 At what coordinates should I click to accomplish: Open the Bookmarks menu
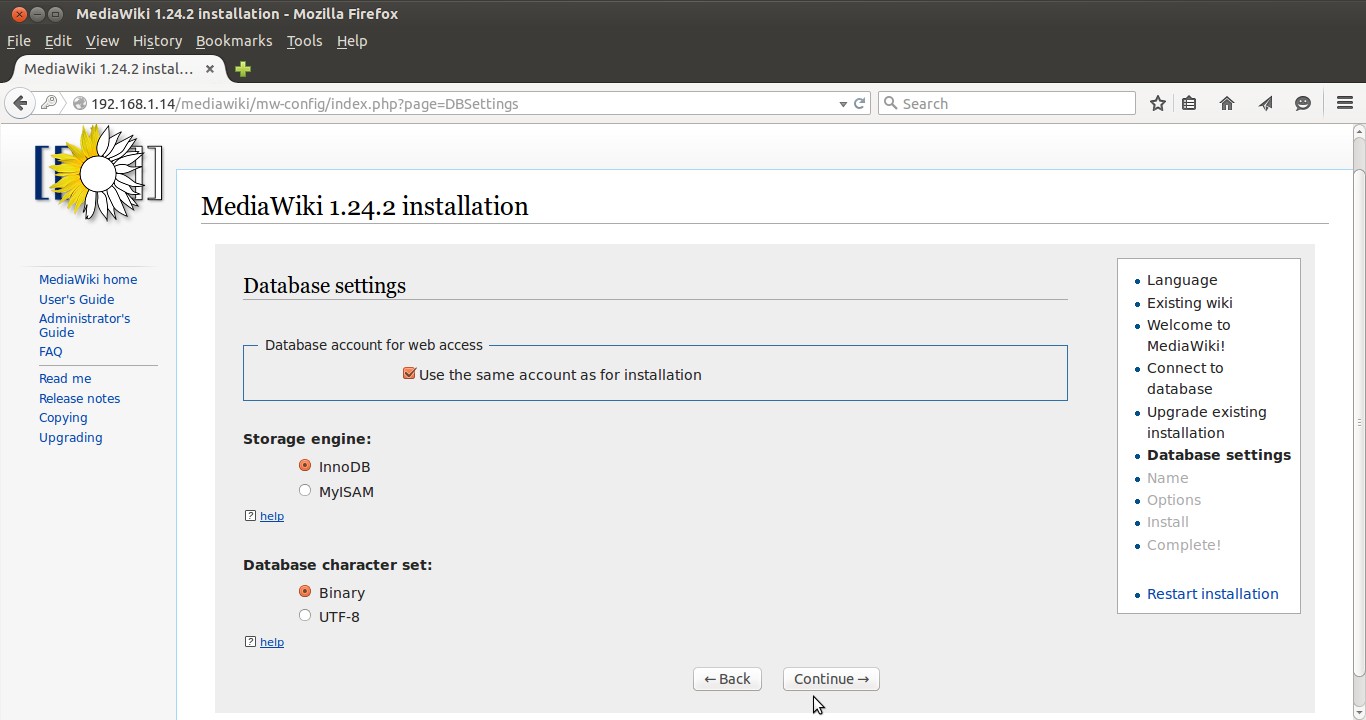tap(234, 41)
